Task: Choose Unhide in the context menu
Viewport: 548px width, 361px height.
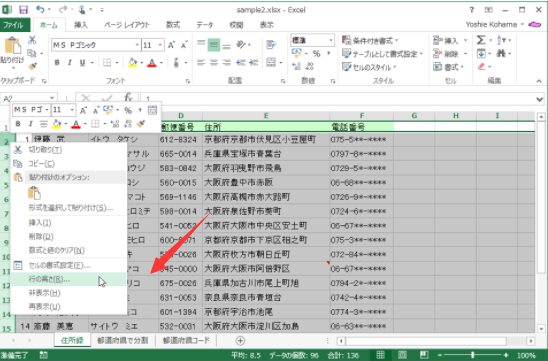Action: [69, 307]
